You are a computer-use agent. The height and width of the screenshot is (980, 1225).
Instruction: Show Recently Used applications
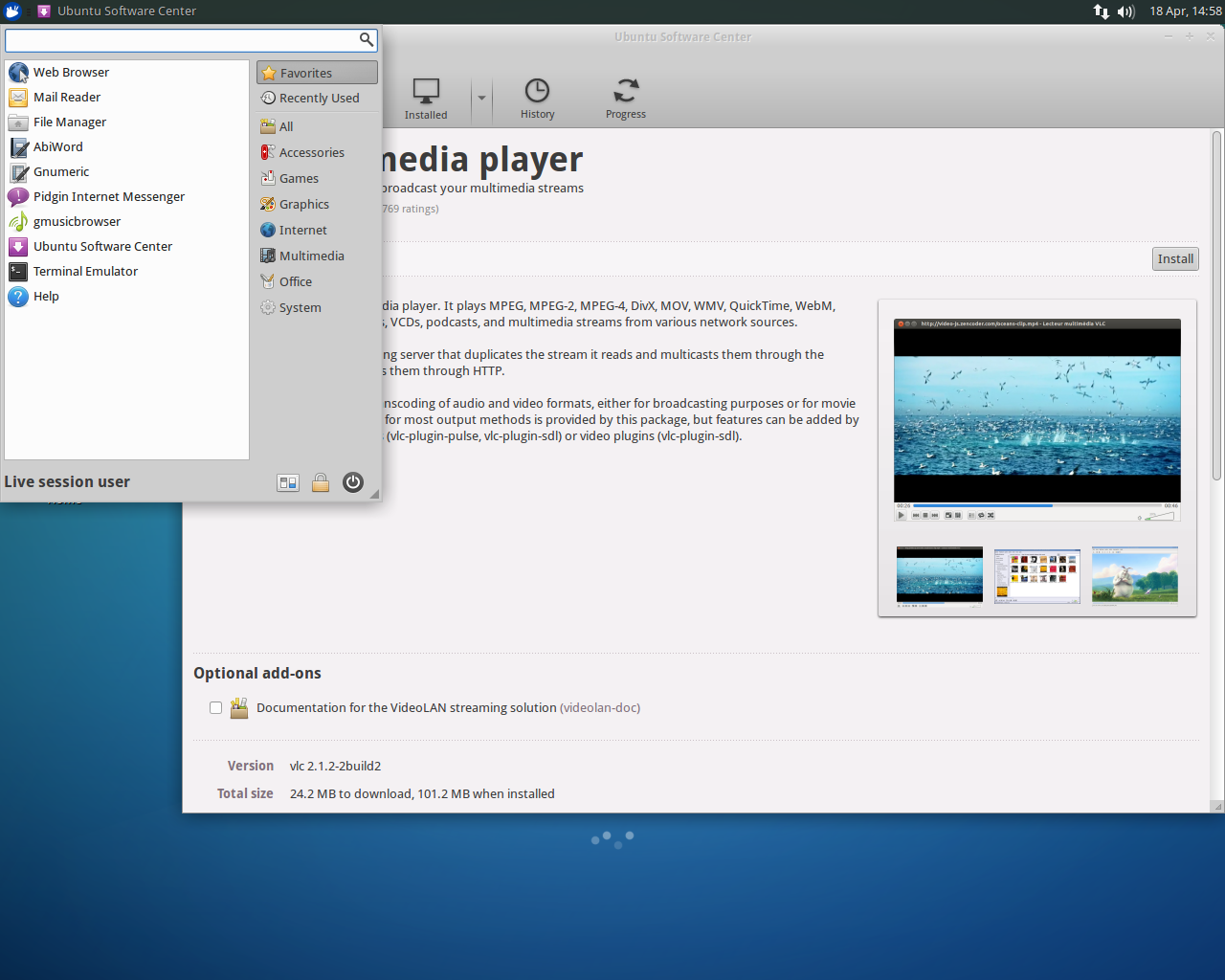pos(317,98)
